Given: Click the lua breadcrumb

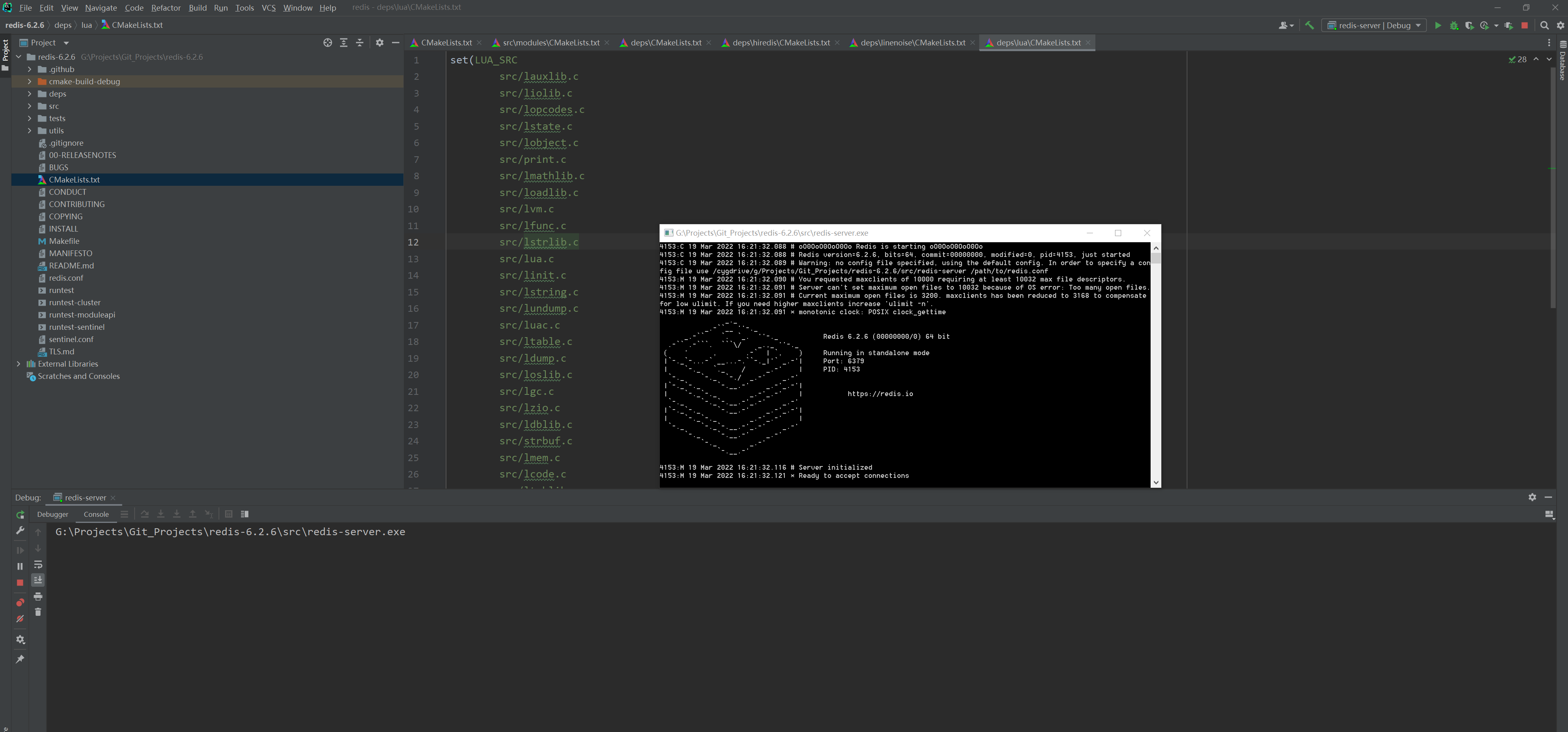Looking at the screenshot, I should [x=86, y=25].
